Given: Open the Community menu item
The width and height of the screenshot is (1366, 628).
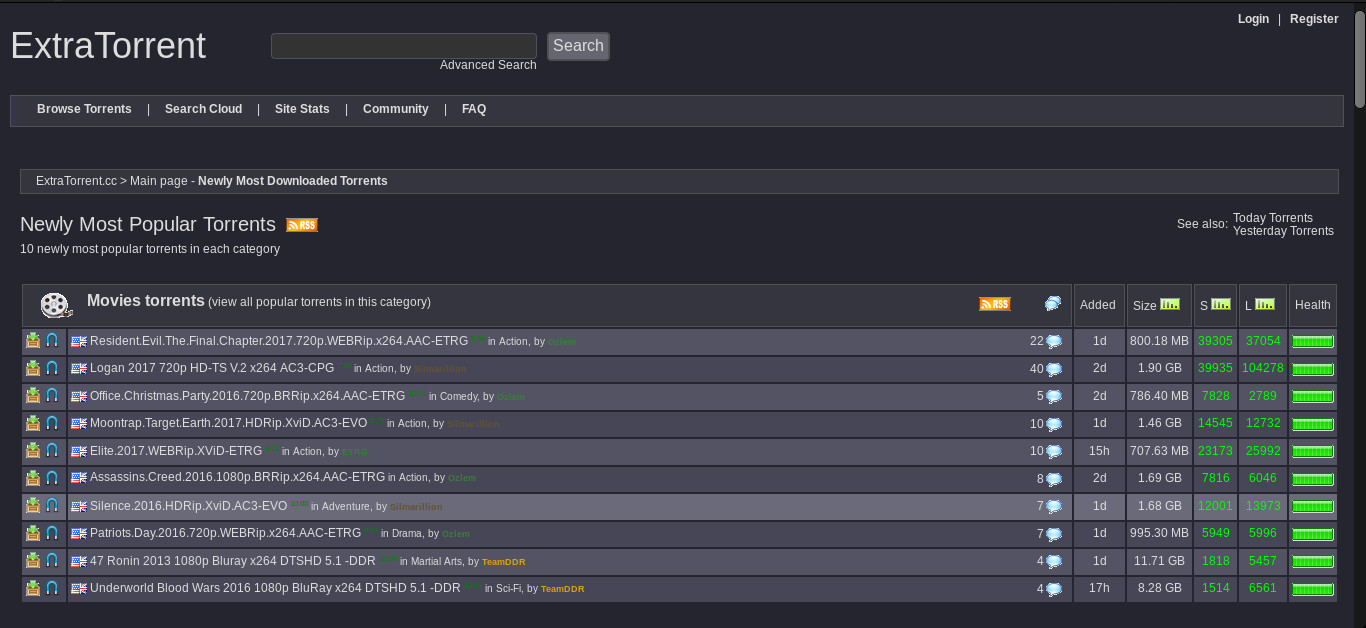Looking at the screenshot, I should [395, 109].
